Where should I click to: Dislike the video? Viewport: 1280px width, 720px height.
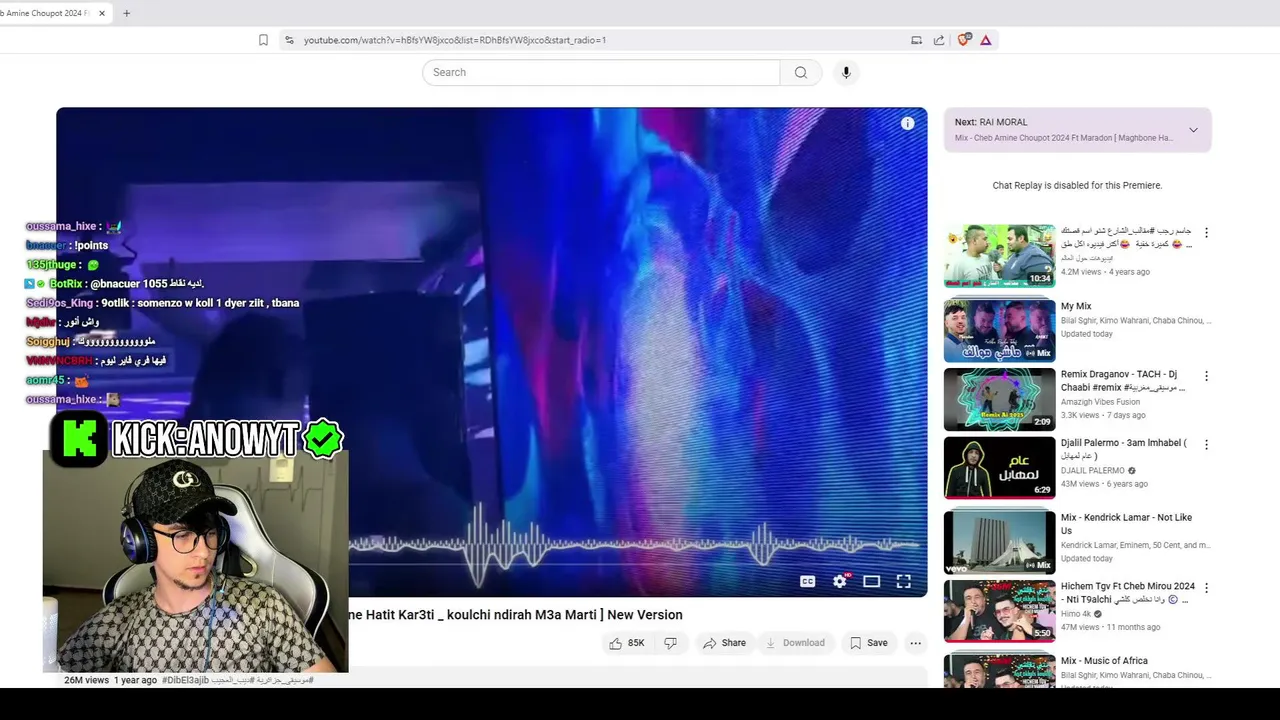tap(670, 643)
